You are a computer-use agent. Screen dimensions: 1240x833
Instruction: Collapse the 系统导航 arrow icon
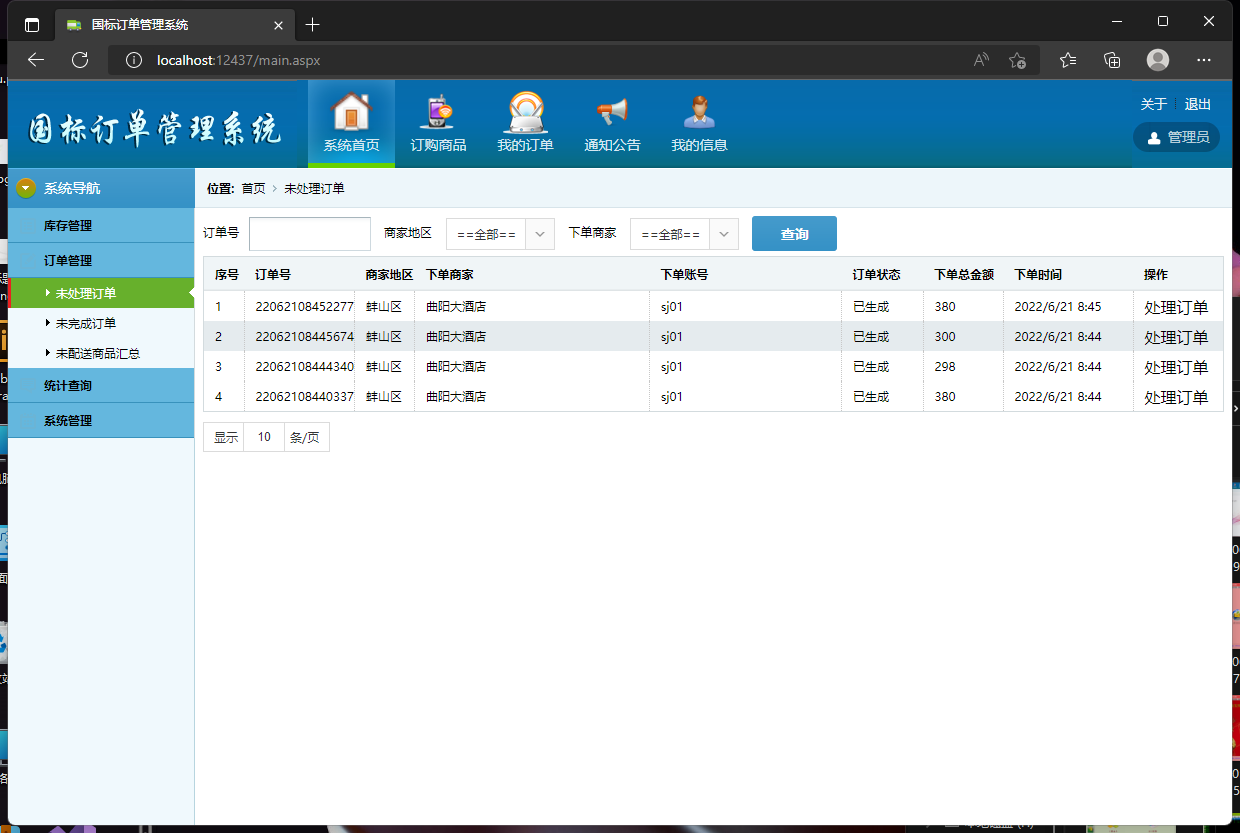[x=26, y=187]
